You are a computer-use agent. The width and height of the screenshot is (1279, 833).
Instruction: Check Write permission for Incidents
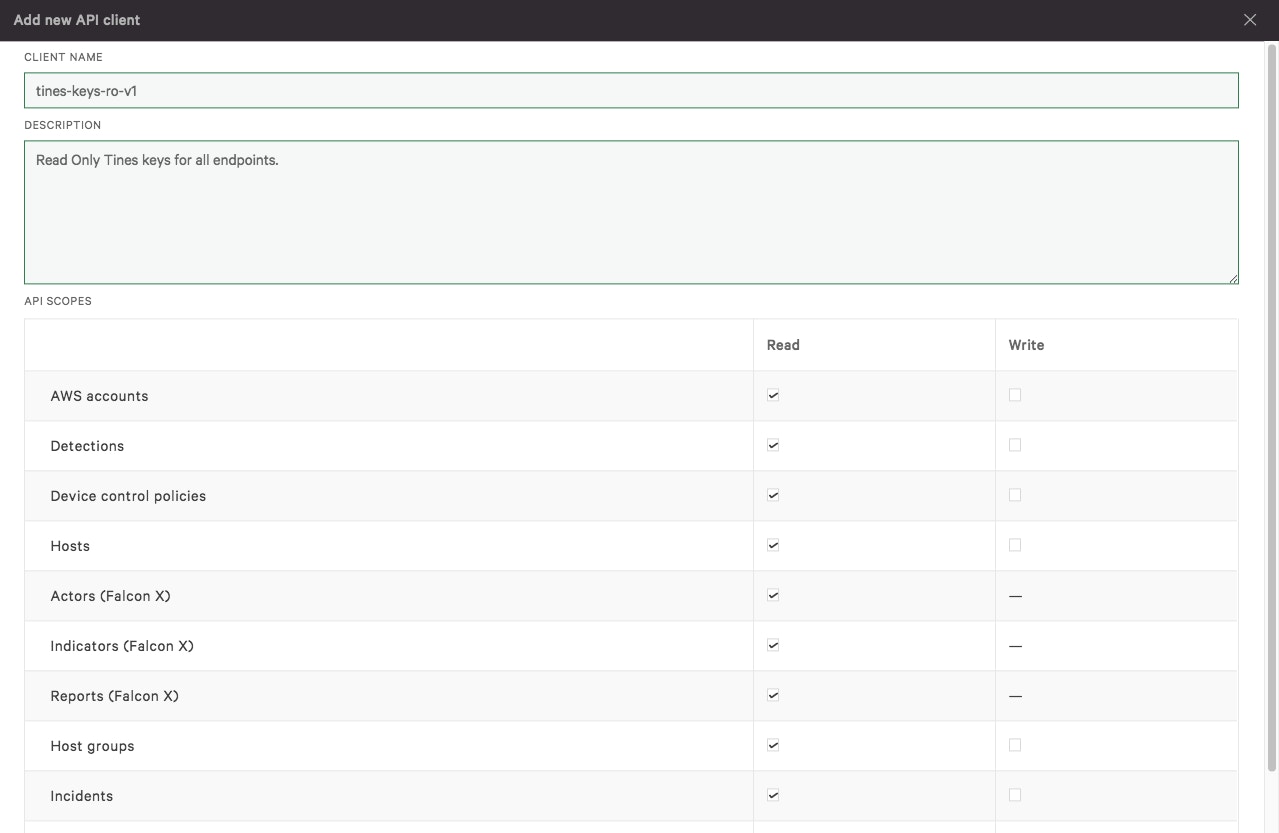(1015, 795)
